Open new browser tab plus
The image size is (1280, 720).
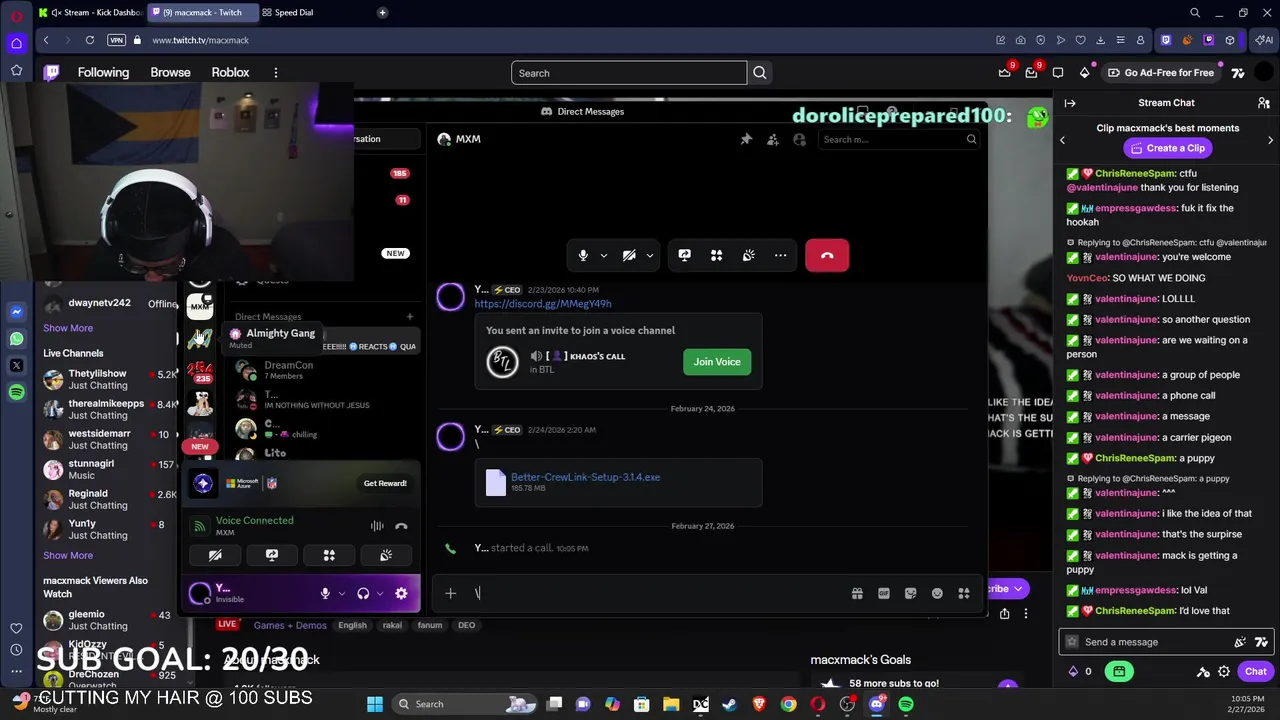click(382, 12)
